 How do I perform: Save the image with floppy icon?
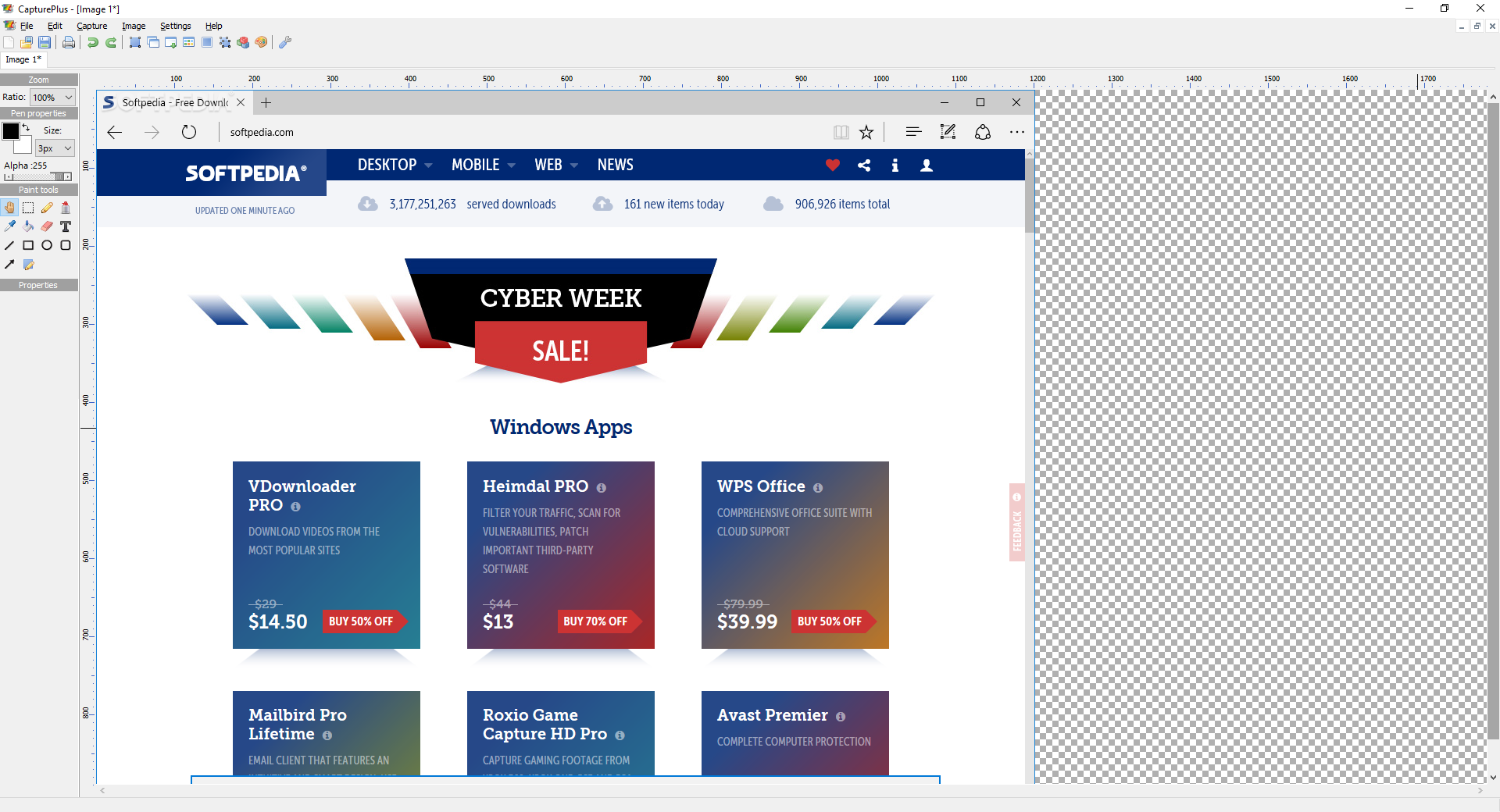tap(45, 42)
